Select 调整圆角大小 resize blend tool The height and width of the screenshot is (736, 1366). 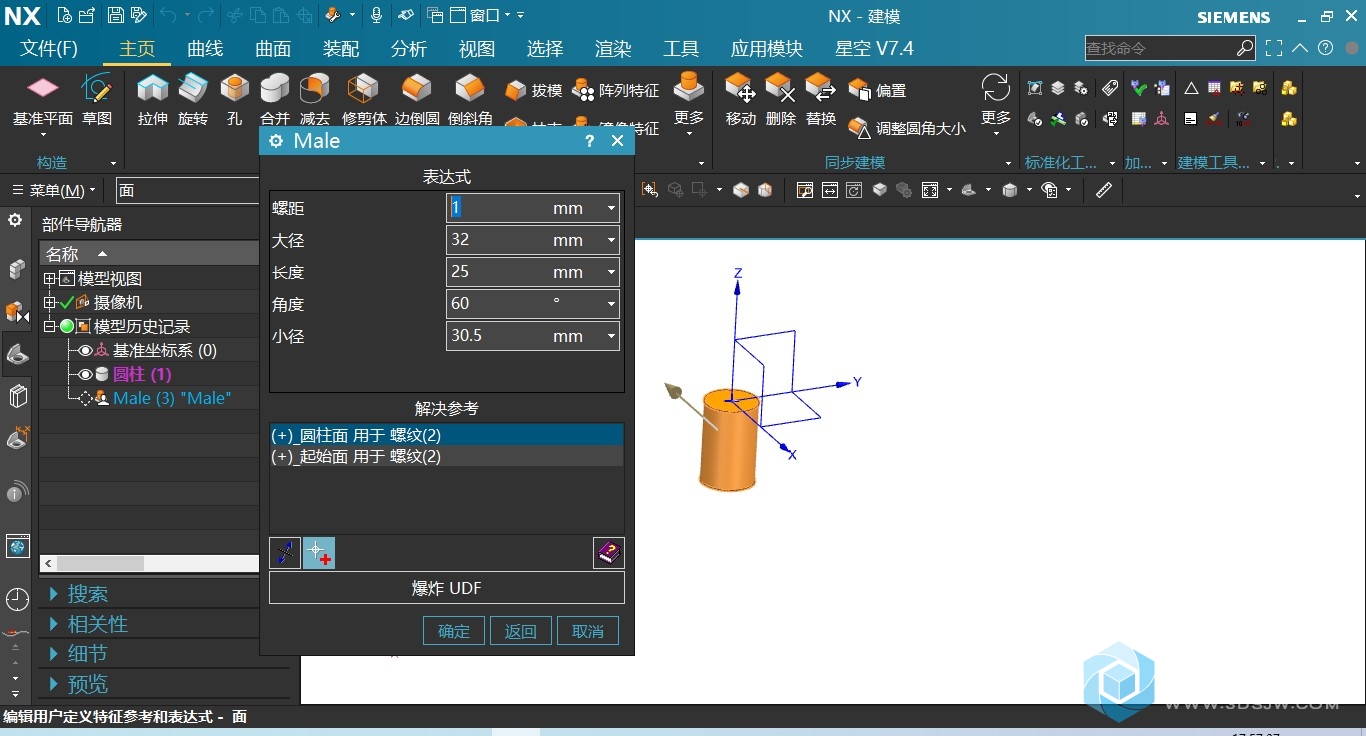pyautogui.click(x=907, y=128)
